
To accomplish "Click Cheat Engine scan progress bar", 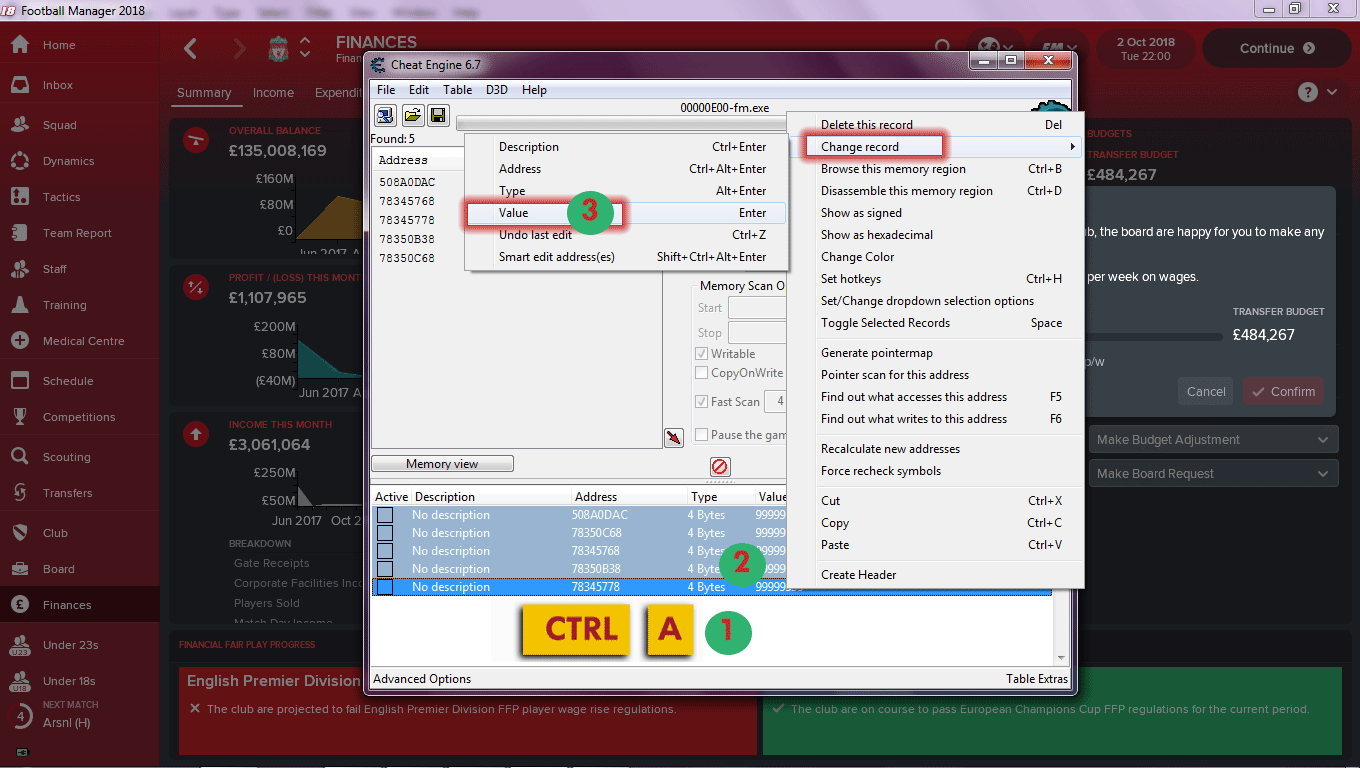I will (620, 123).
